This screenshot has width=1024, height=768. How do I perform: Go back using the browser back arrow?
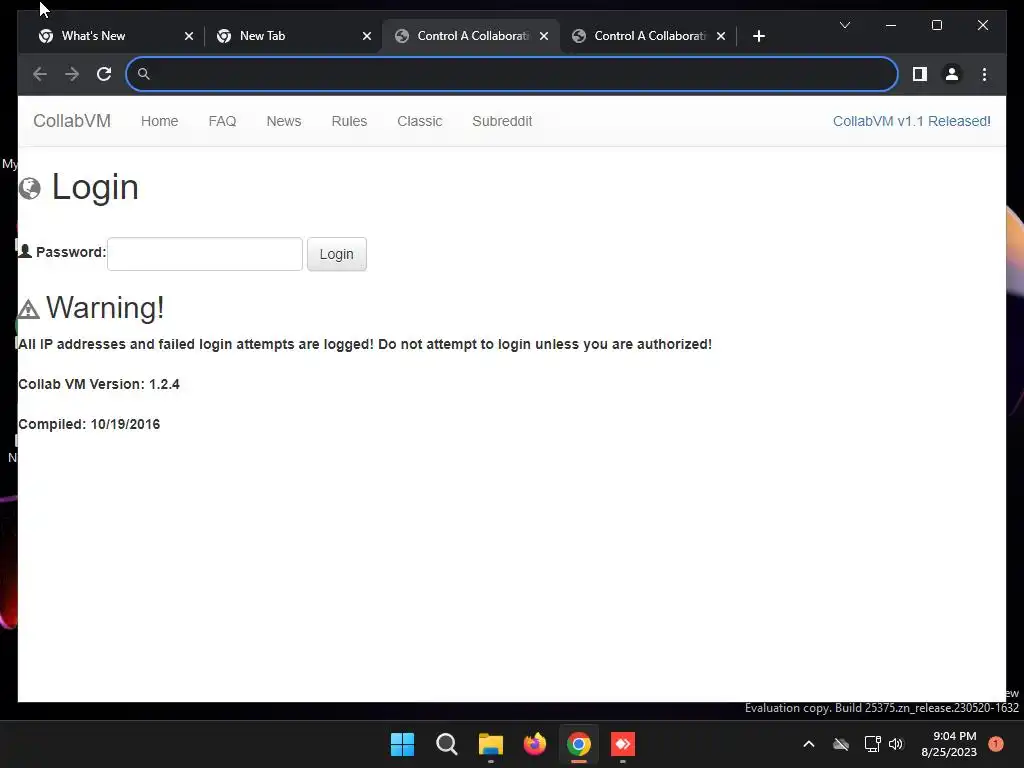40,74
